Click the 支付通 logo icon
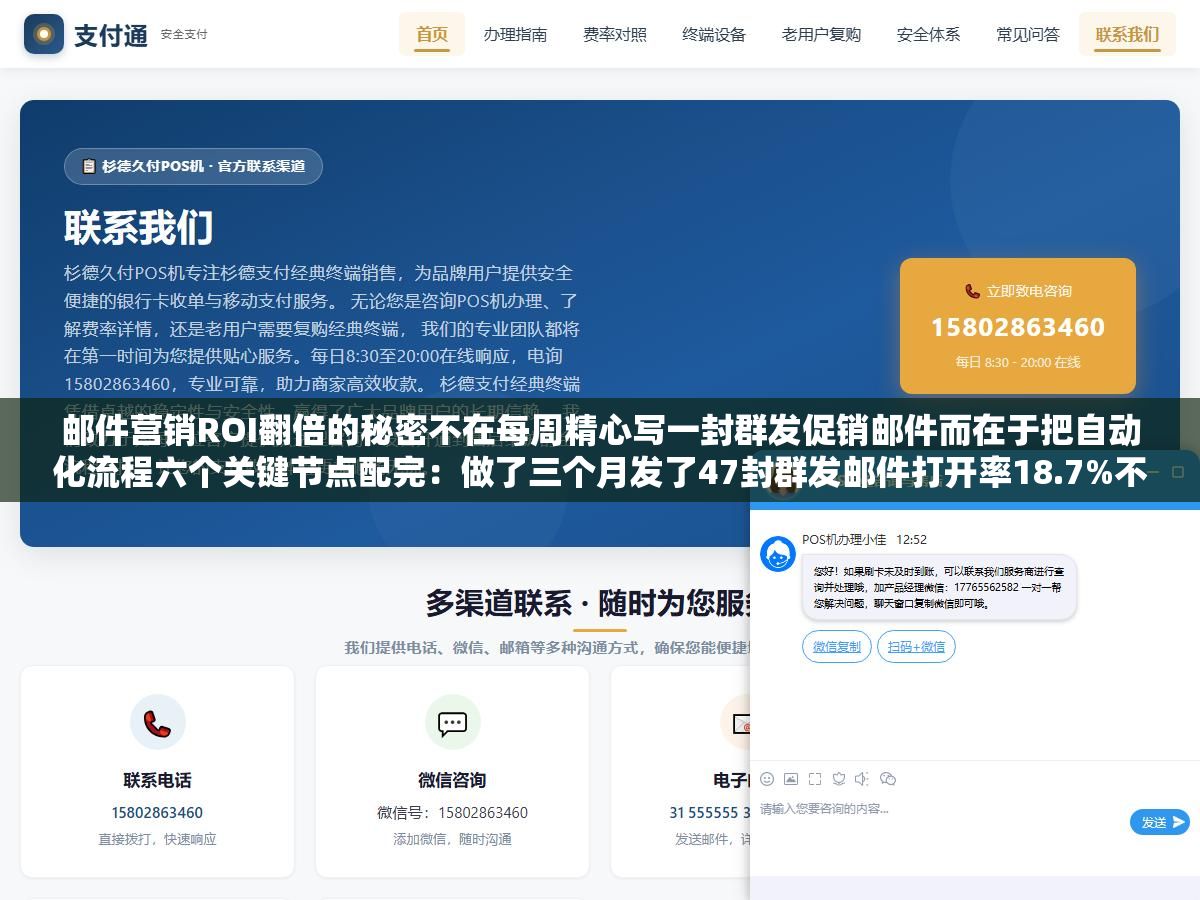Viewport: 1200px width, 900px height. coord(44,34)
